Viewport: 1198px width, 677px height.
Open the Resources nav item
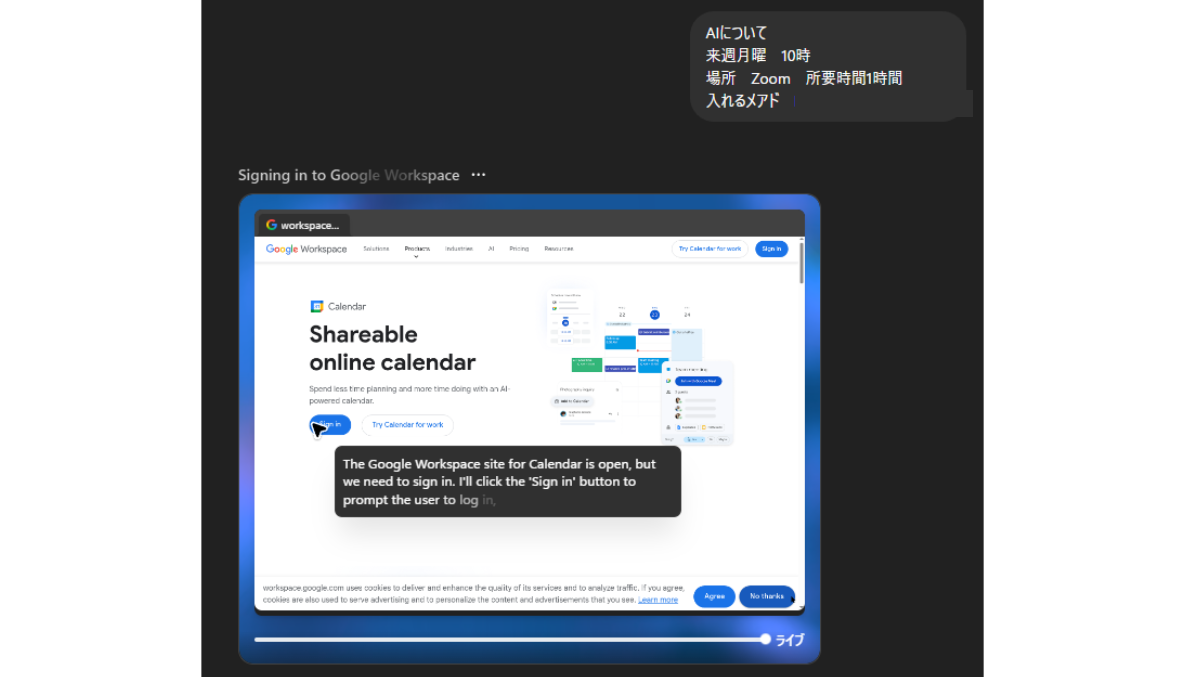pyautogui.click(x=559, y=249)
